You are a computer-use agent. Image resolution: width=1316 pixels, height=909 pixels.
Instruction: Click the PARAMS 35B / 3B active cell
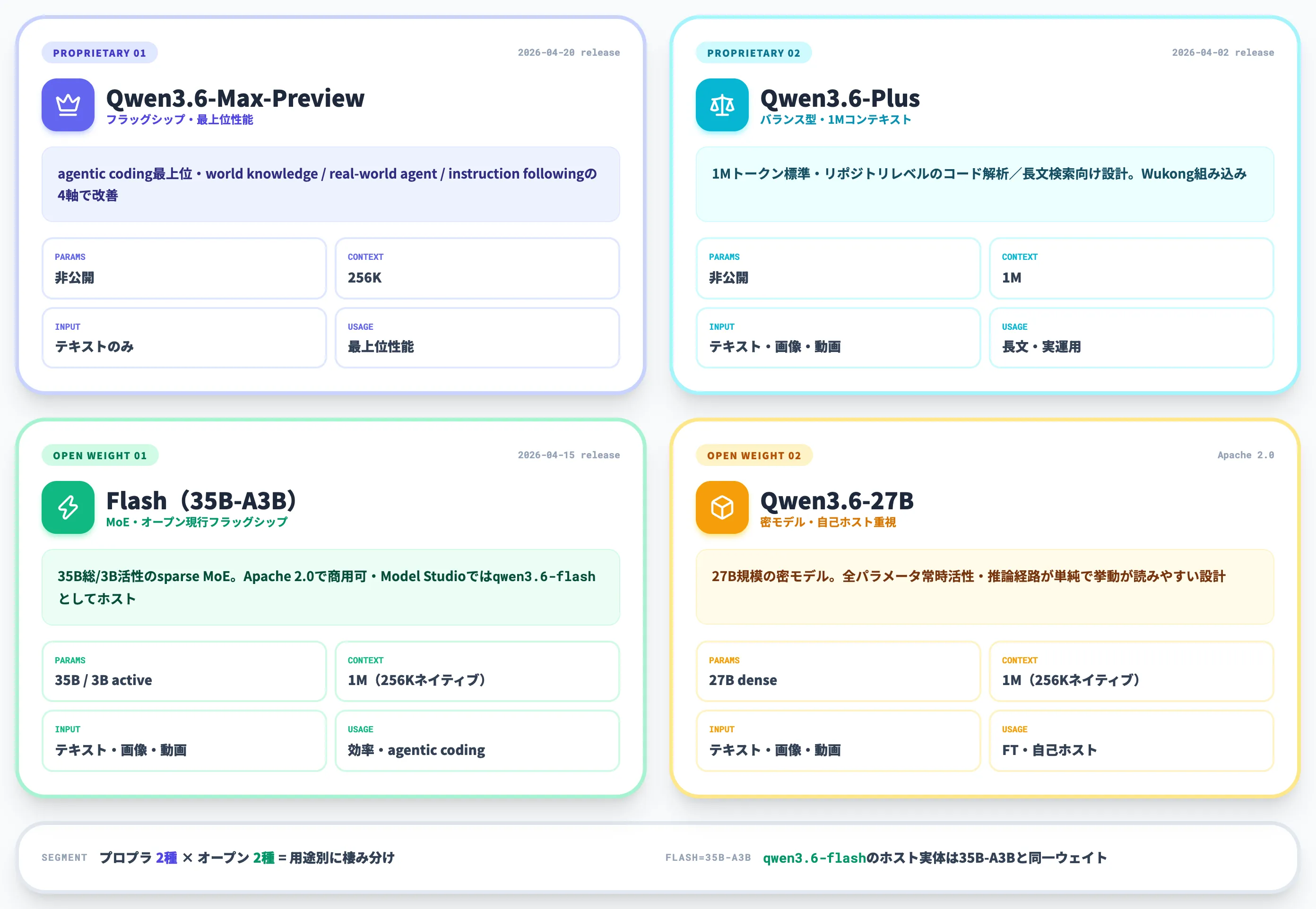(x=184, y=671)
